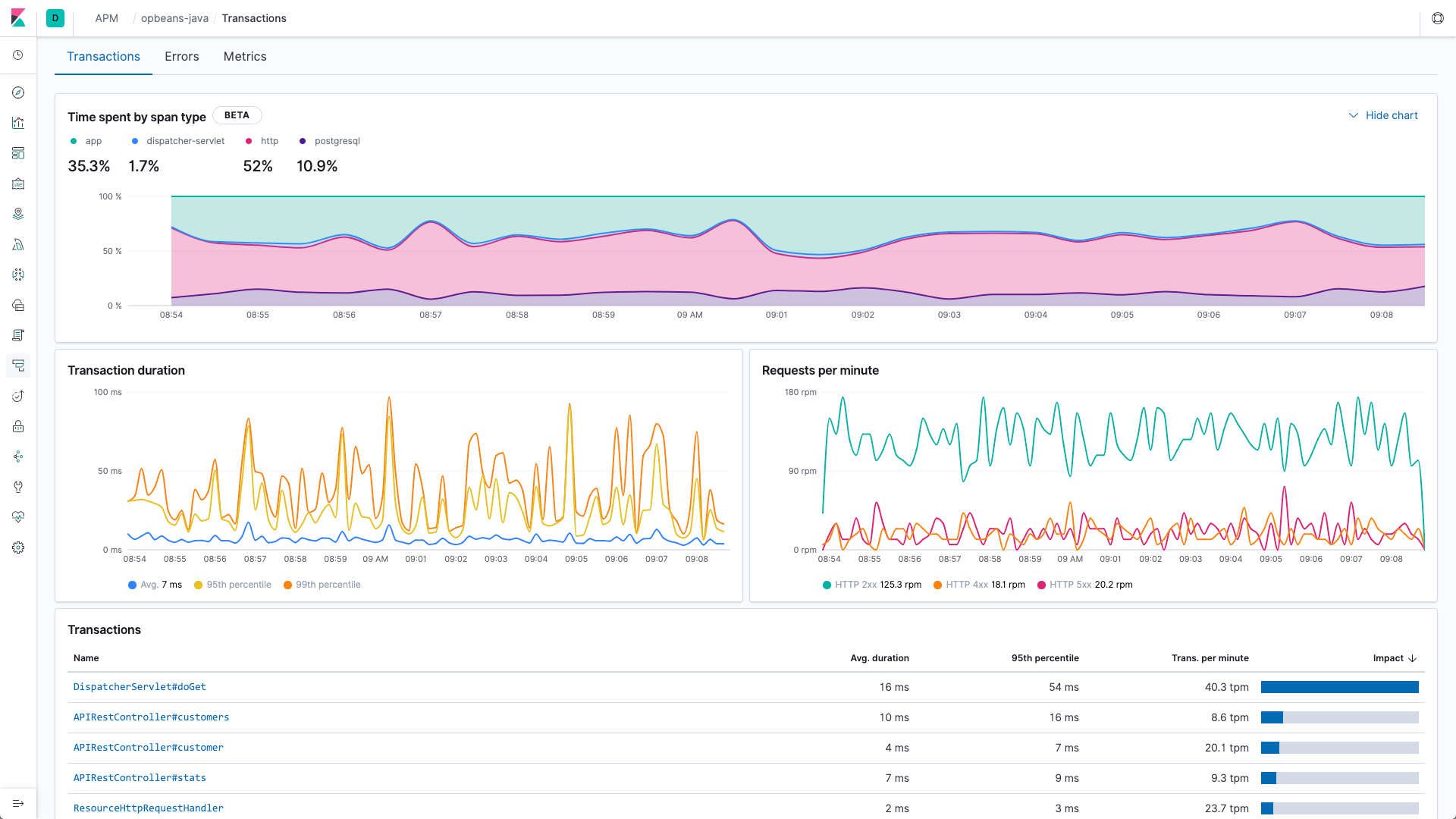Open the Dashboard icon in sidebar
This screenshot has width=1456, height=819.
(x=18, y=153)
